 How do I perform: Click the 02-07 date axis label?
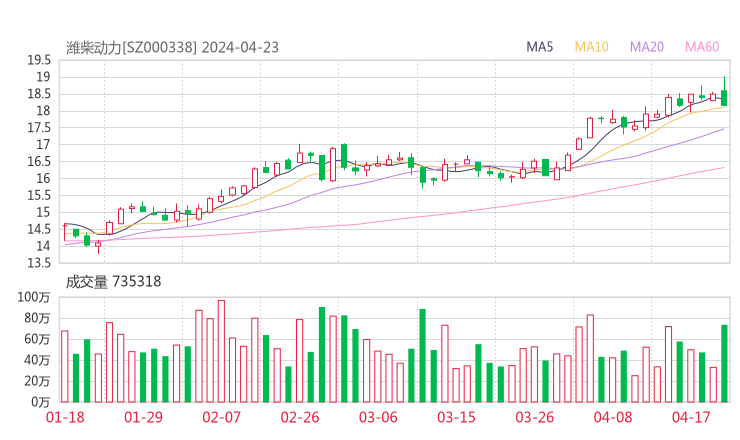pyautogui.click(x=222, y=417)
